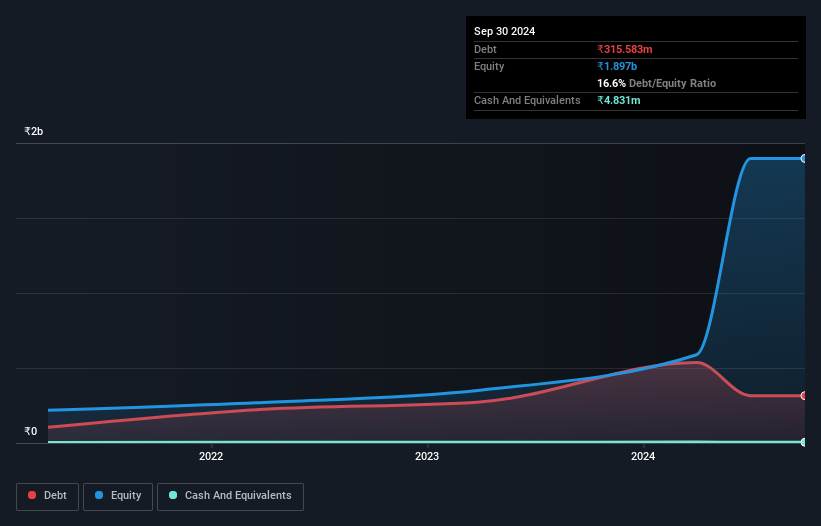Screen dimensions: 821x526
Task: Click the Debt label in the tooltip
Action: point(485,49)
